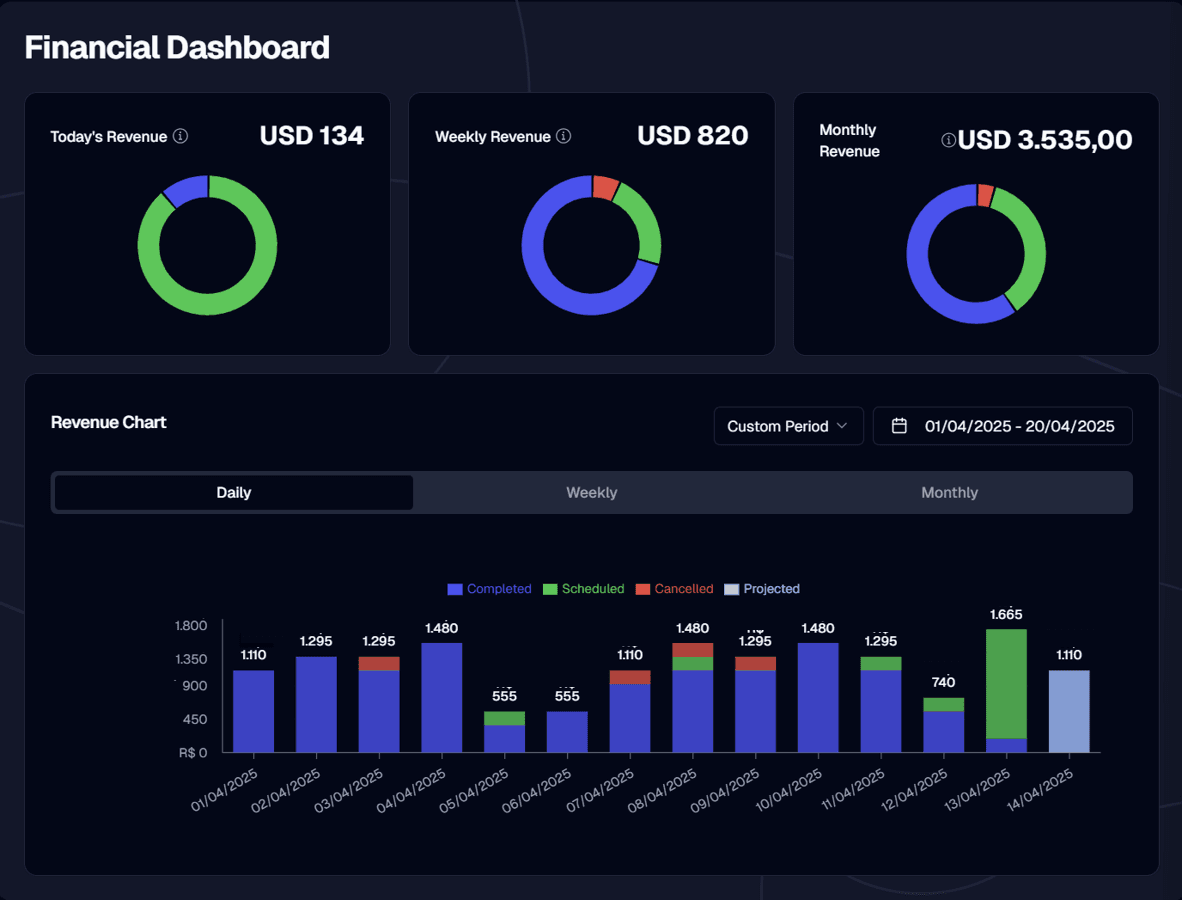Open the Custom Period dropdown
The width and height of the screenshot is (1182, 900).
(788, 425)
